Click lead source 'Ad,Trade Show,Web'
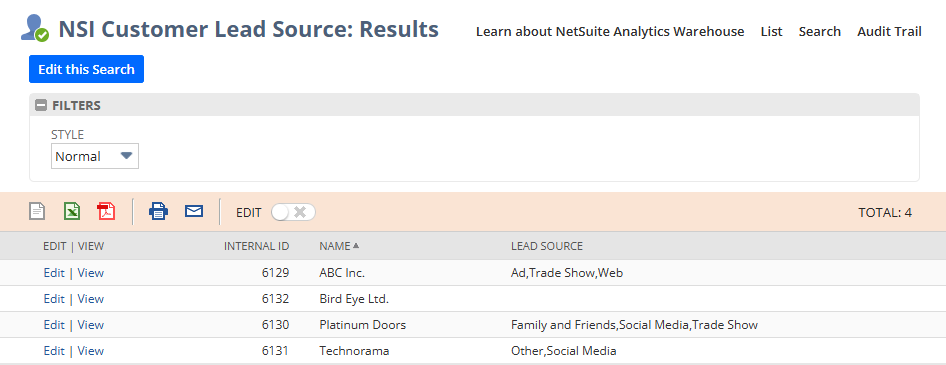Viewport: 946px width, 365px height. [567, 273]
